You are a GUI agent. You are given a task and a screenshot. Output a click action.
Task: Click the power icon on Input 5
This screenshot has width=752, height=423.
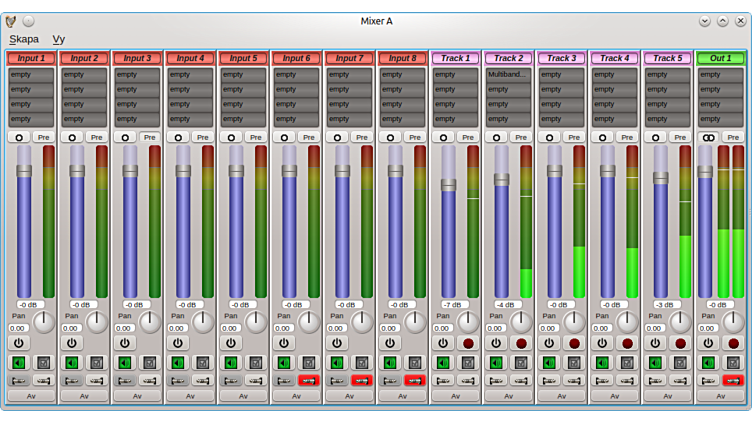click(231, 343)
